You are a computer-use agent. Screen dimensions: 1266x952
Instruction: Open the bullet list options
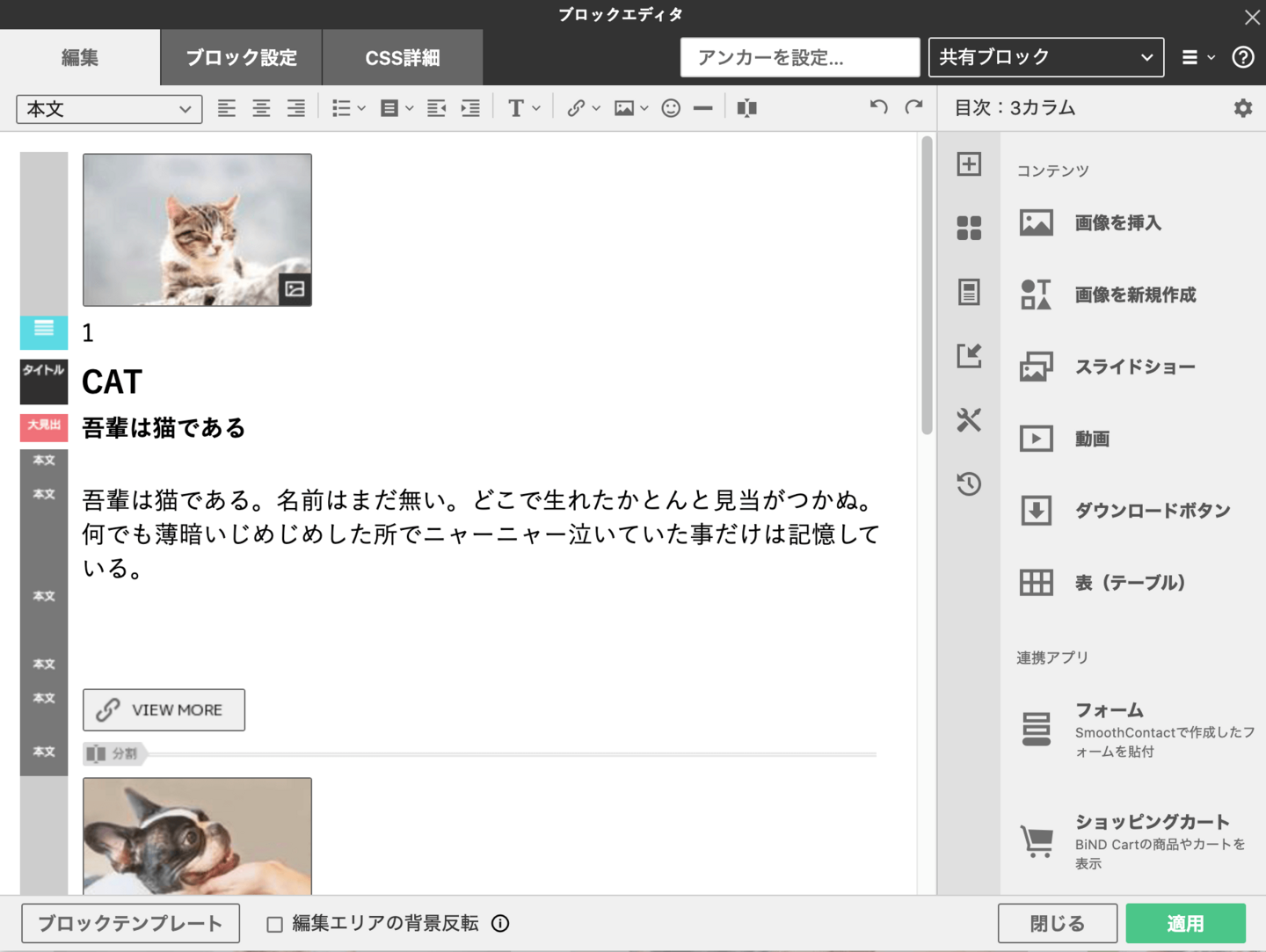pos(348,108)
